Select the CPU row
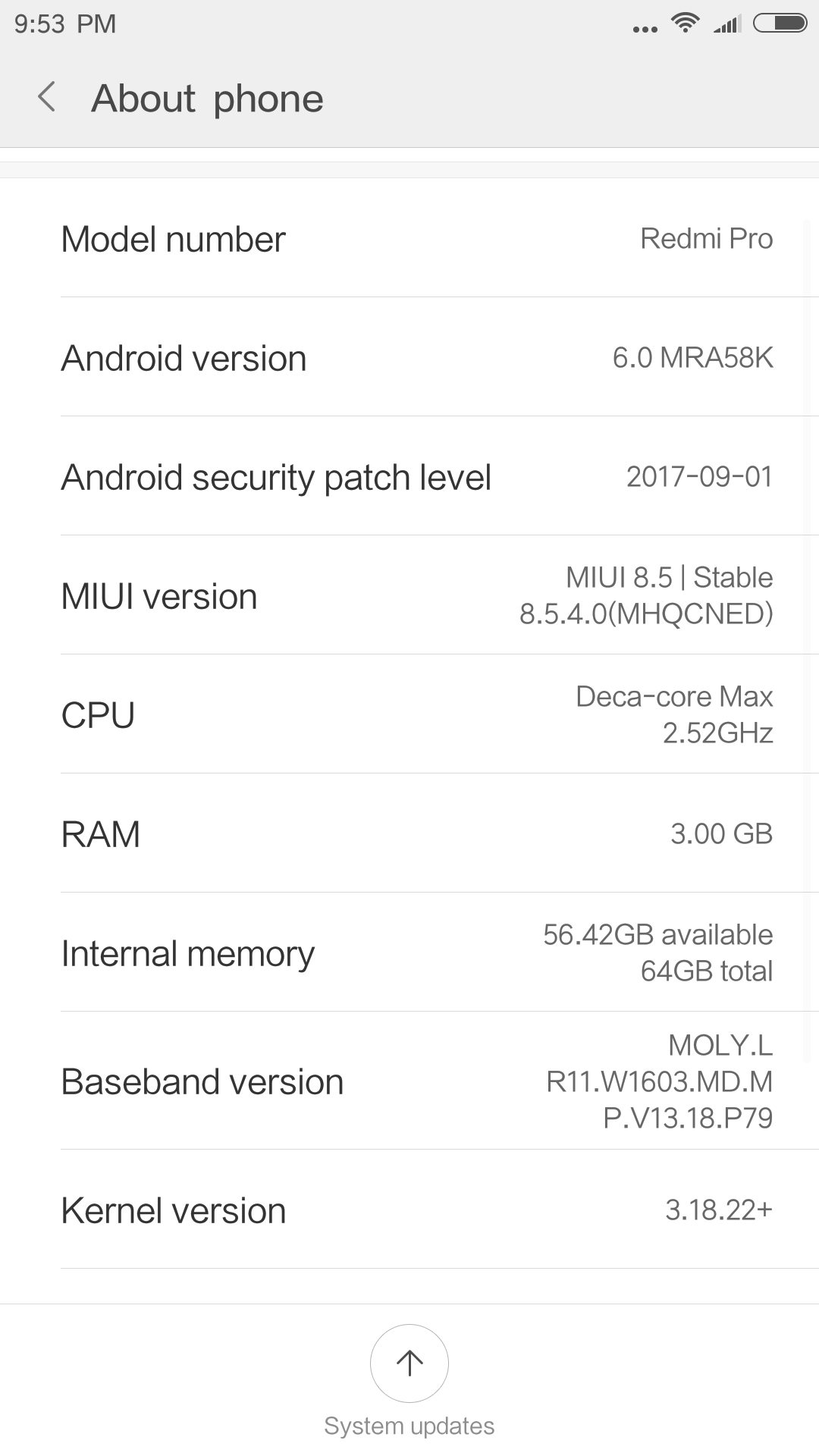 409,715
